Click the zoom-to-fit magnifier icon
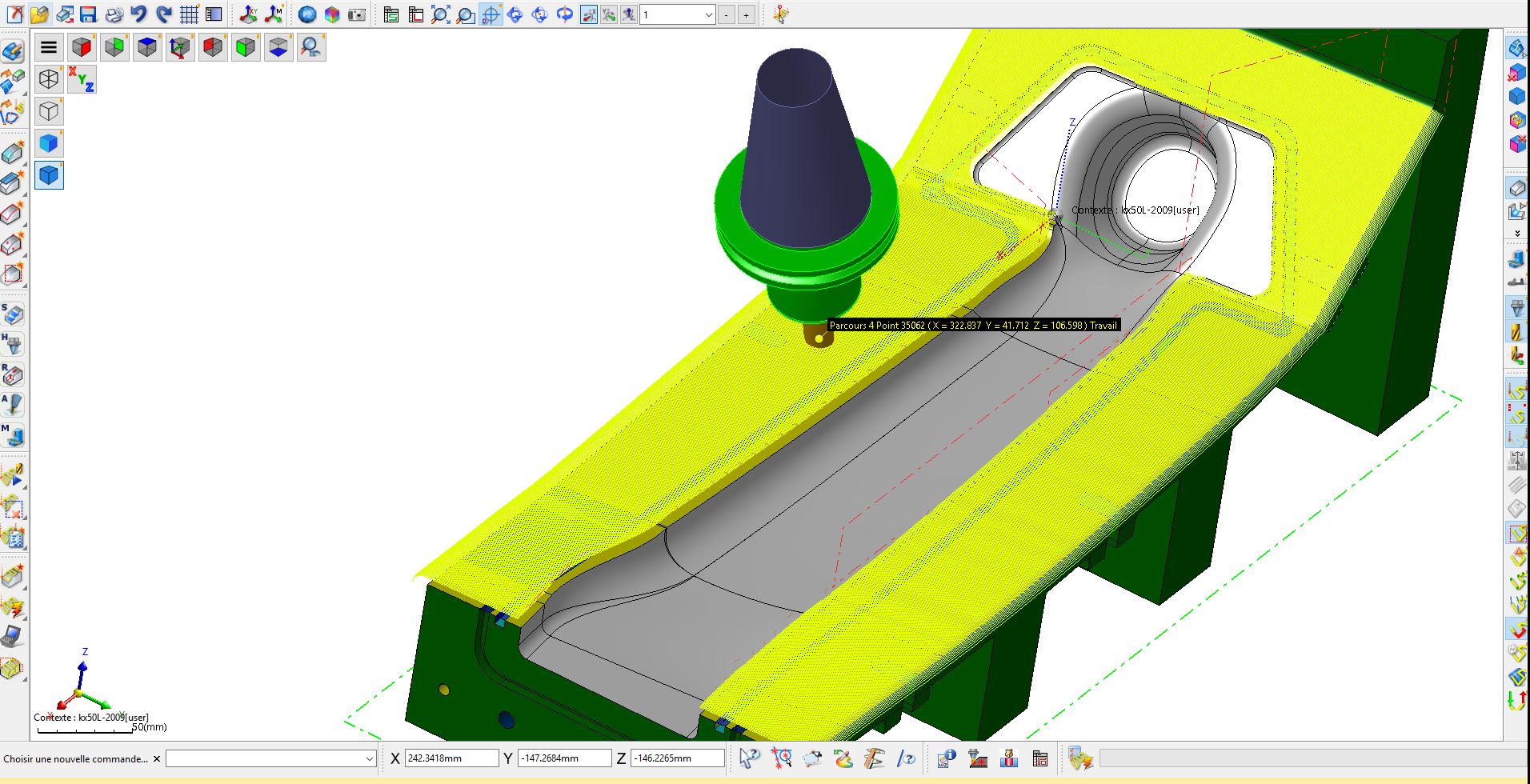The width and height of the screenshot is (1530, 784). pyautogui.click(x=440, y=14)
